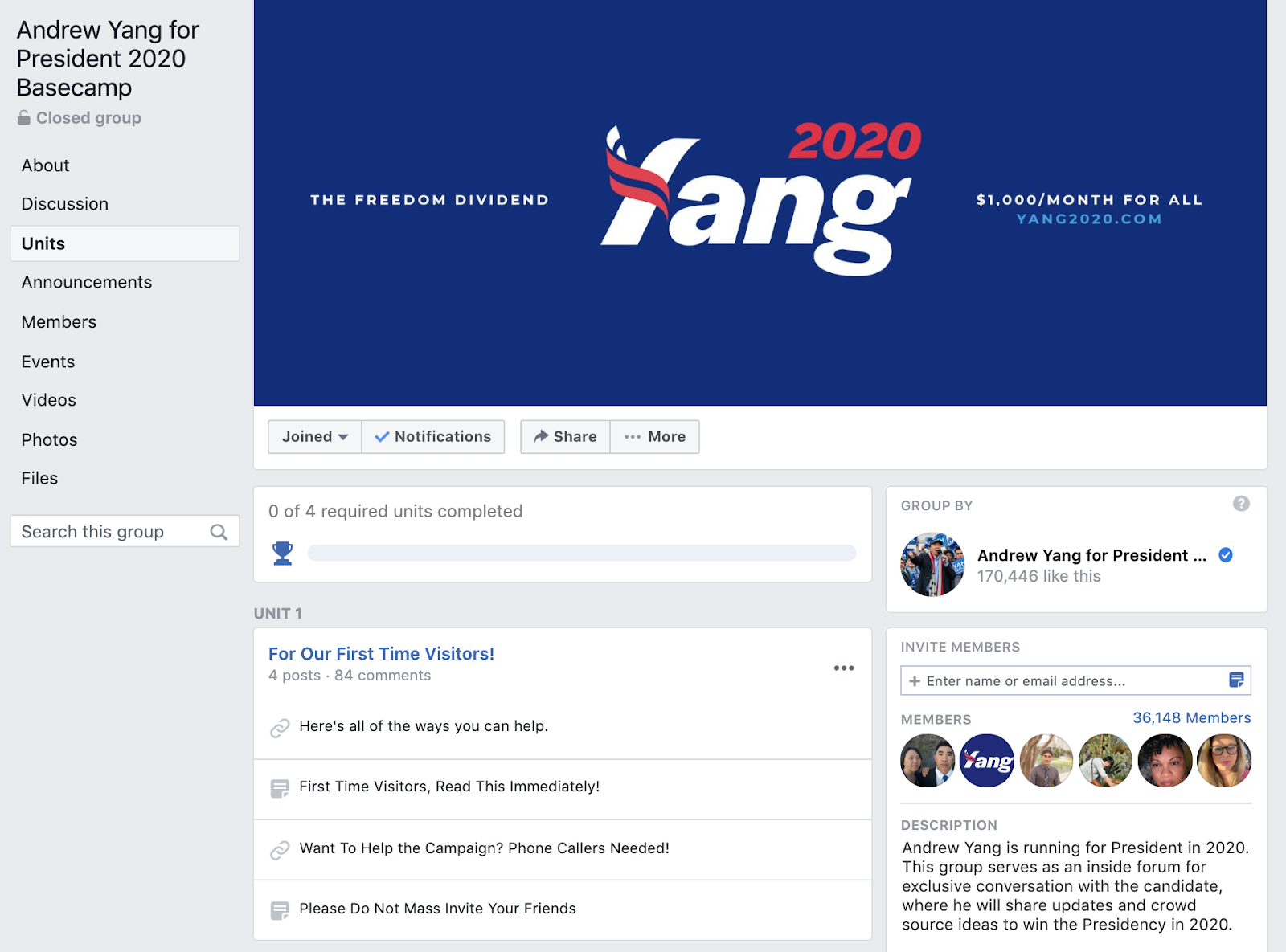The width and height of the screenshot is (1286, 952).
Task: Click the link icon beside Here's all of the ways
Action: (x=280, y=728)
